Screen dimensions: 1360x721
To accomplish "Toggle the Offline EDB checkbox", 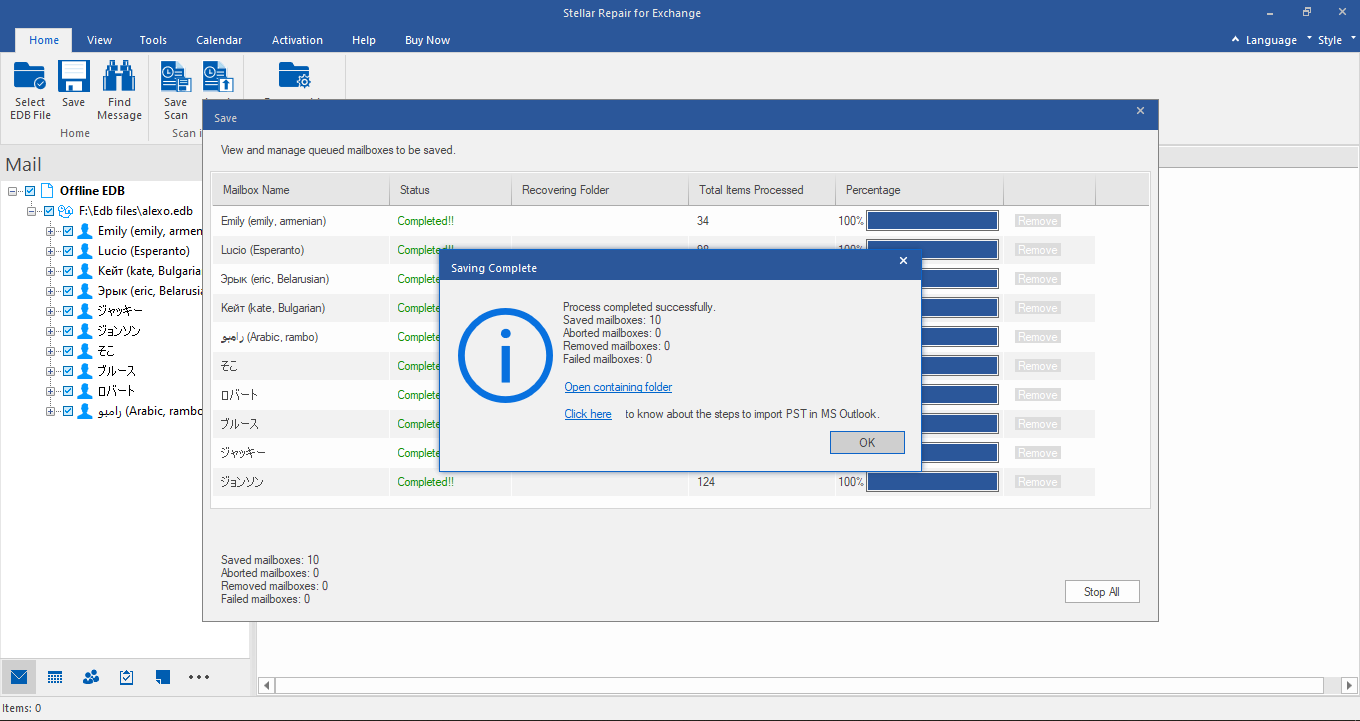I will point(30,191).
